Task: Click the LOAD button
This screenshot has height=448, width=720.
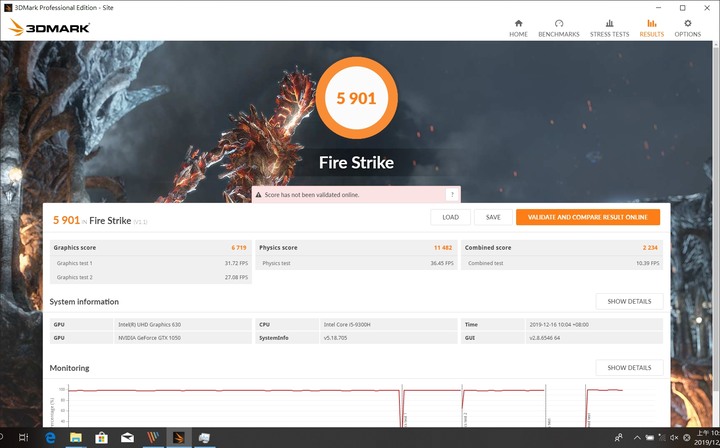Action: (450, 217)
